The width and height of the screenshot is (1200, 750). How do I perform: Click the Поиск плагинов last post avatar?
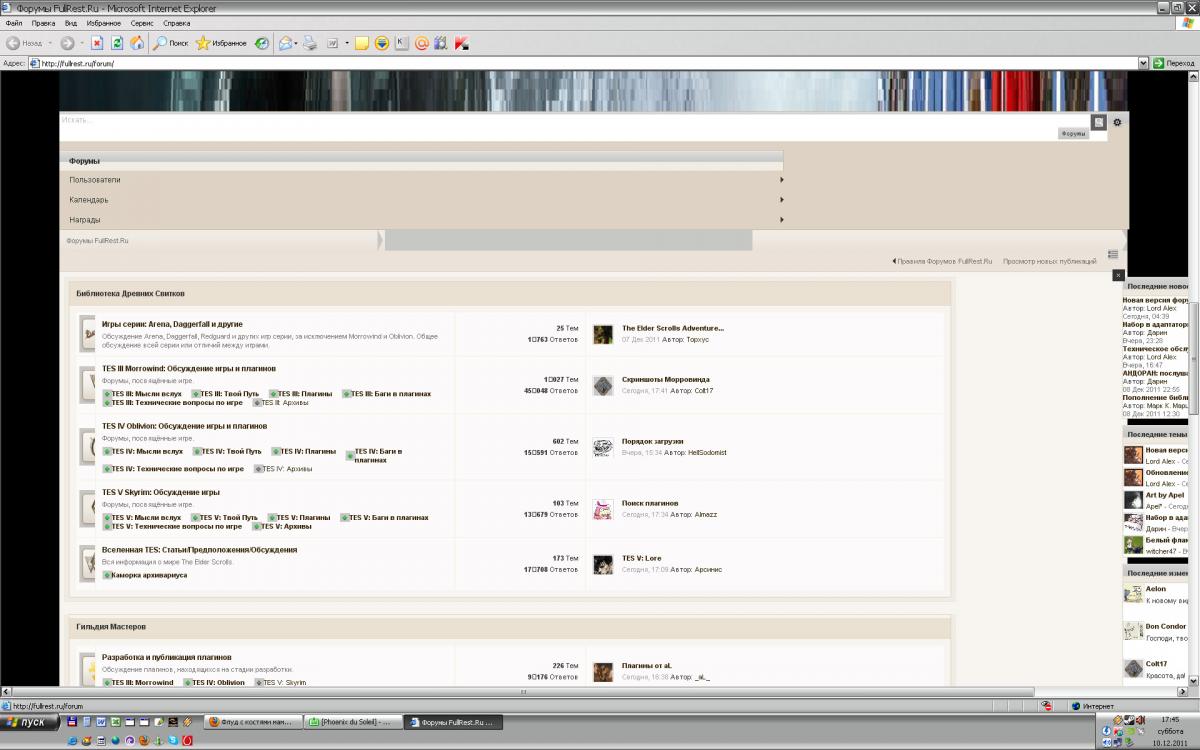click(602, 509)
